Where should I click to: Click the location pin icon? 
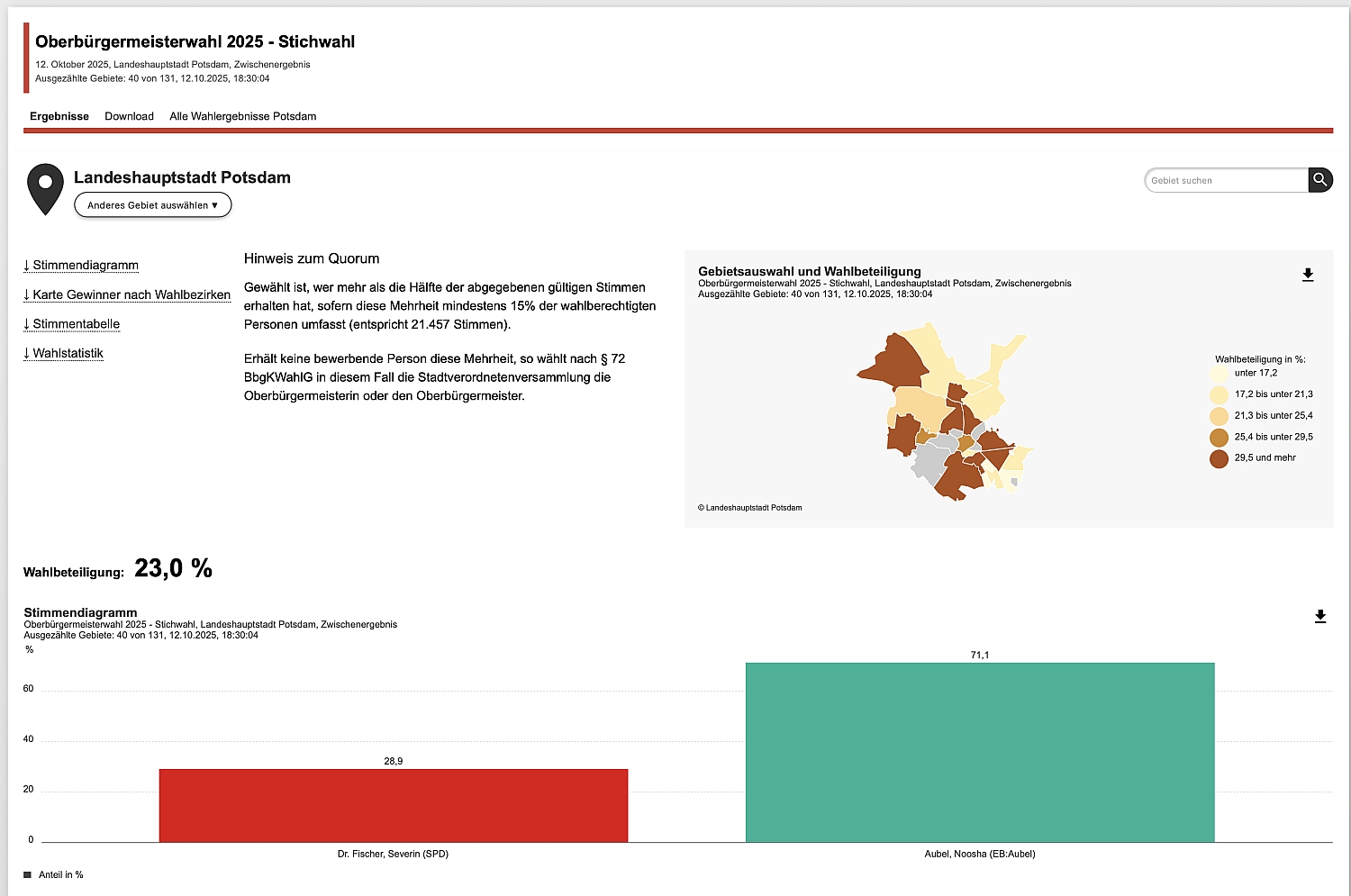point(45,187)
